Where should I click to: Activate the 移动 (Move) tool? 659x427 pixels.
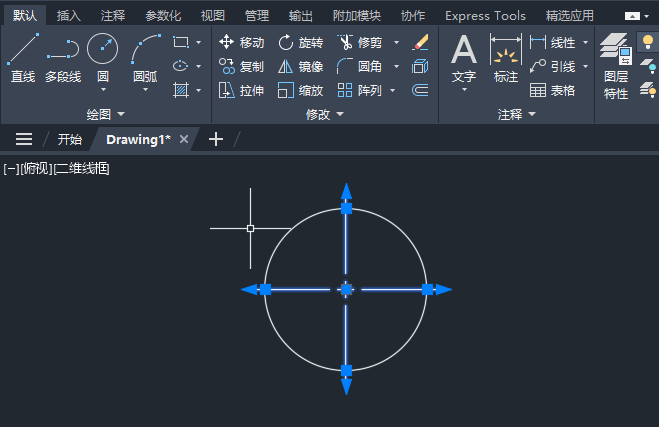click(242, 42)
